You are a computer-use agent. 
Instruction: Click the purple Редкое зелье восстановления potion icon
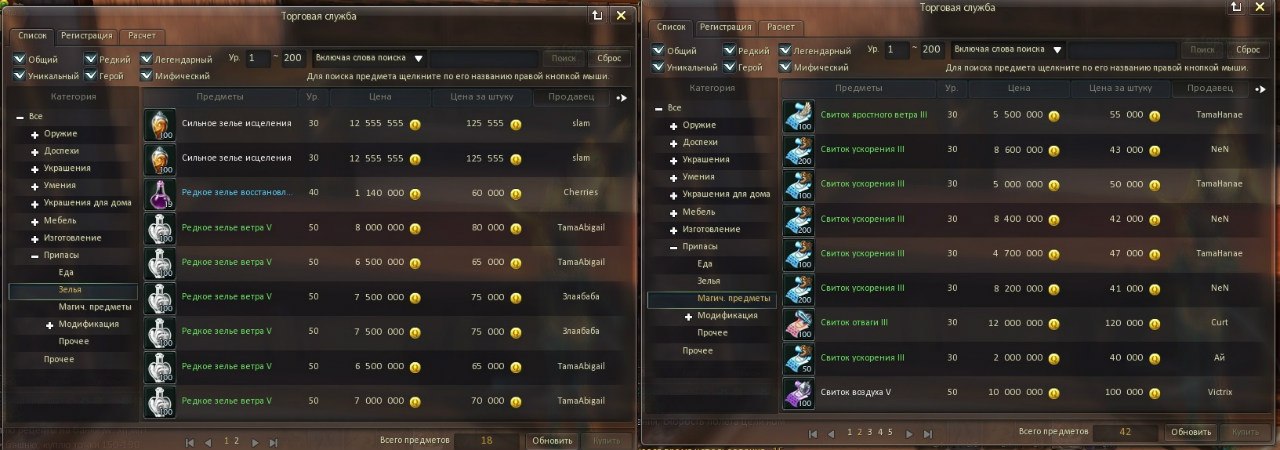(x=160, y=193)
